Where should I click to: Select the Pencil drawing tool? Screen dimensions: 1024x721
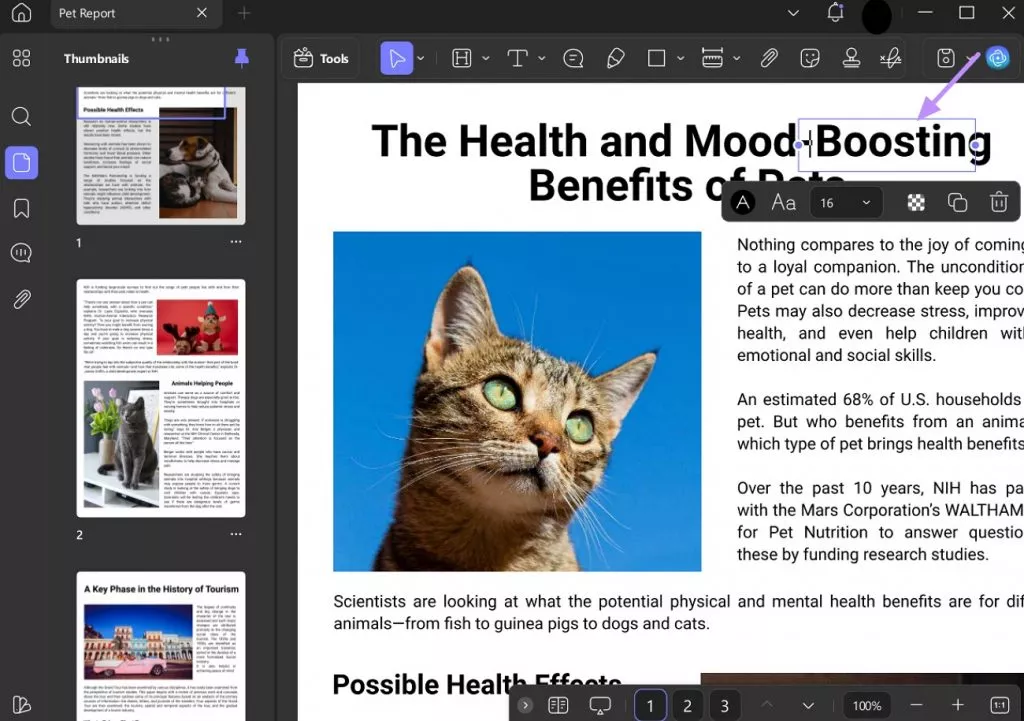tap(615, 58)
